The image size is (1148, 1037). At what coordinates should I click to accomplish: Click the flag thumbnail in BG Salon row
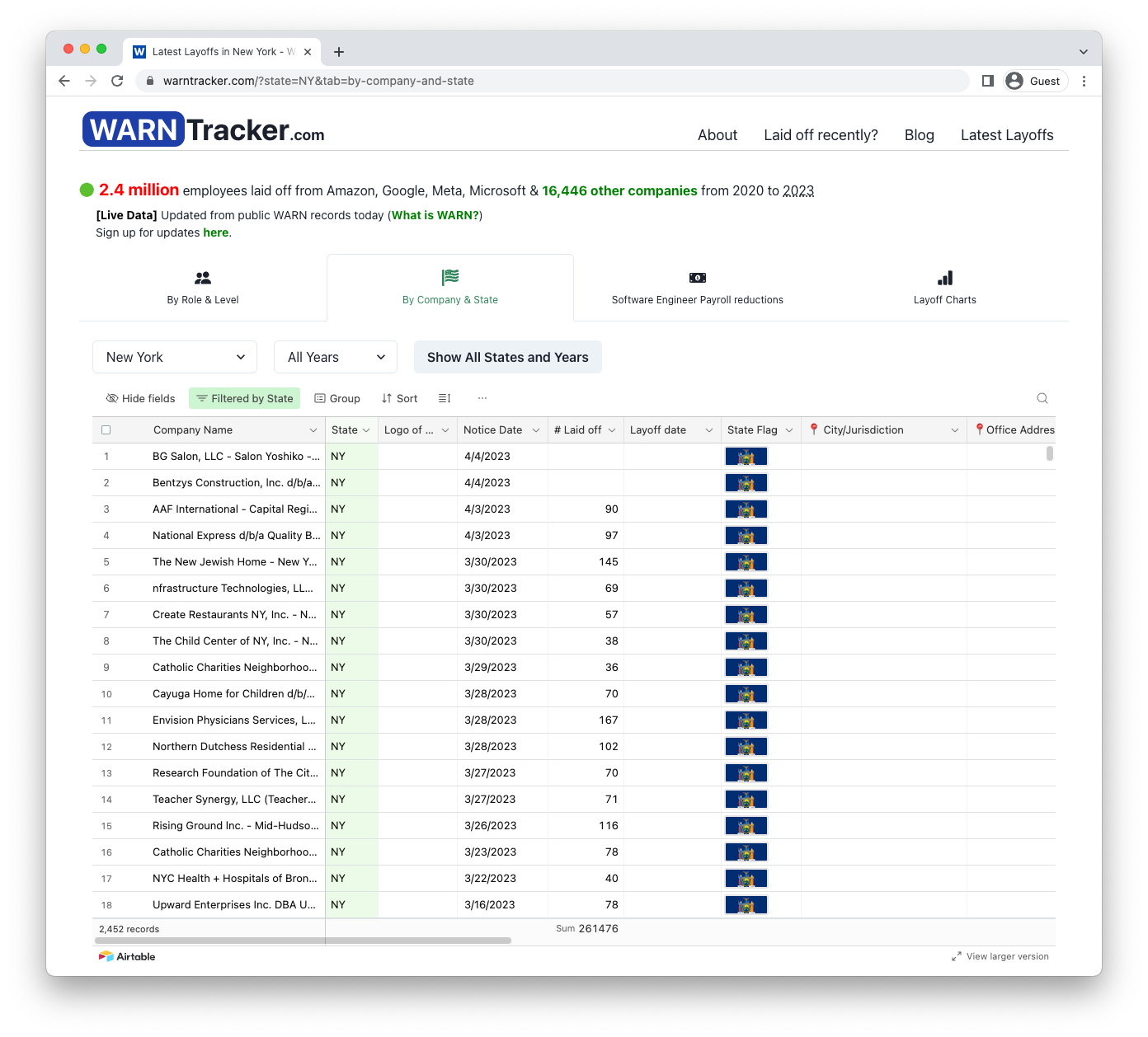point(746,457)
